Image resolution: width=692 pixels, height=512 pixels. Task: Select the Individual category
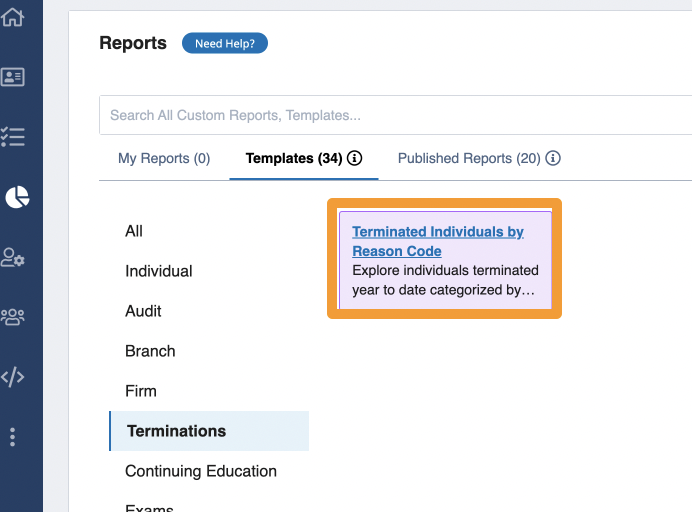159,271
